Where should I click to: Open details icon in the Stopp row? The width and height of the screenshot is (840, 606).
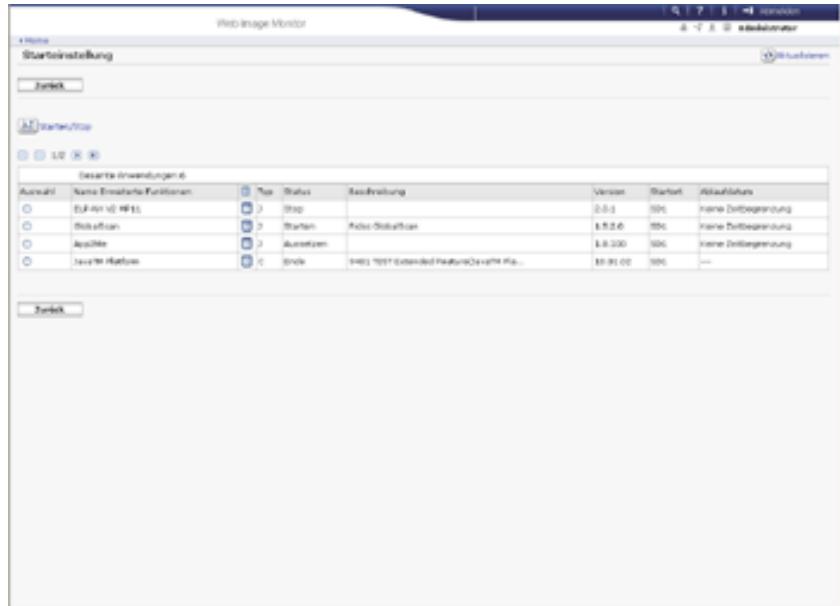tap(246, 208)
